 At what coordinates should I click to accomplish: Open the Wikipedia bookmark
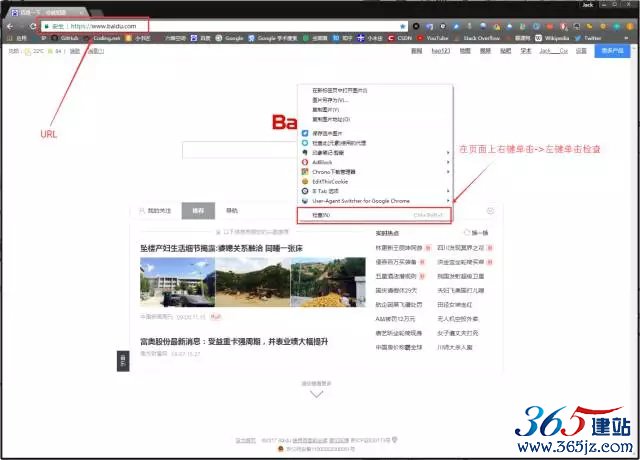[552, 38]
